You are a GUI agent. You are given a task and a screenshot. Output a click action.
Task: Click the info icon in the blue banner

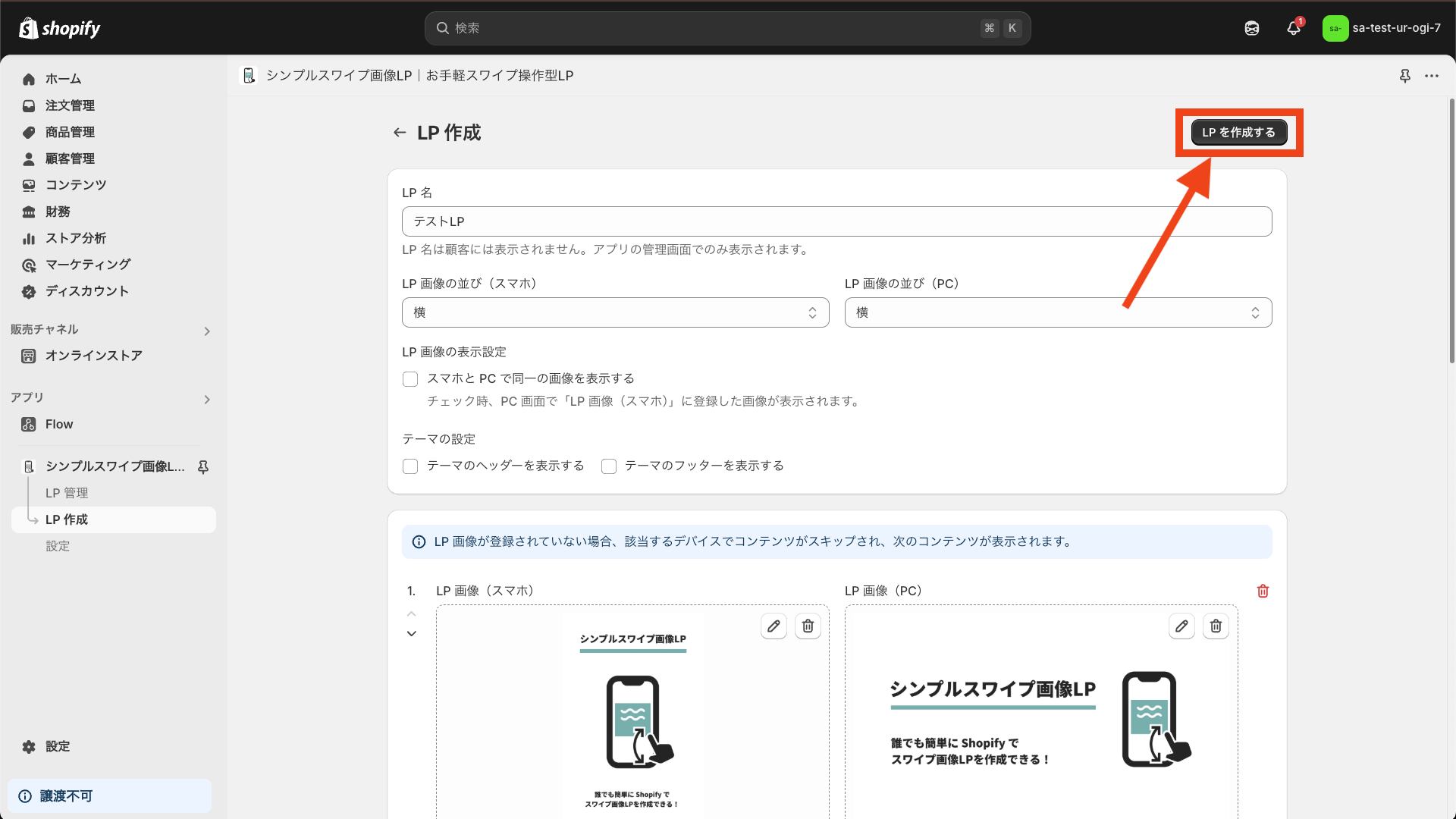coord(419,541)
